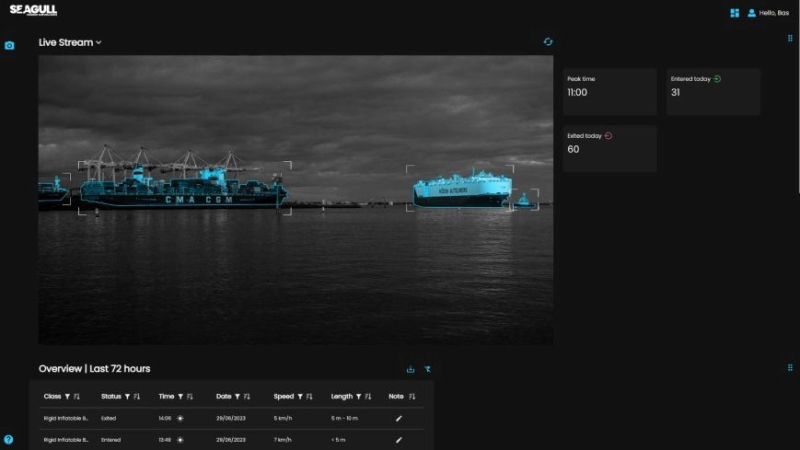Sort the Length column

pos(368,396)
